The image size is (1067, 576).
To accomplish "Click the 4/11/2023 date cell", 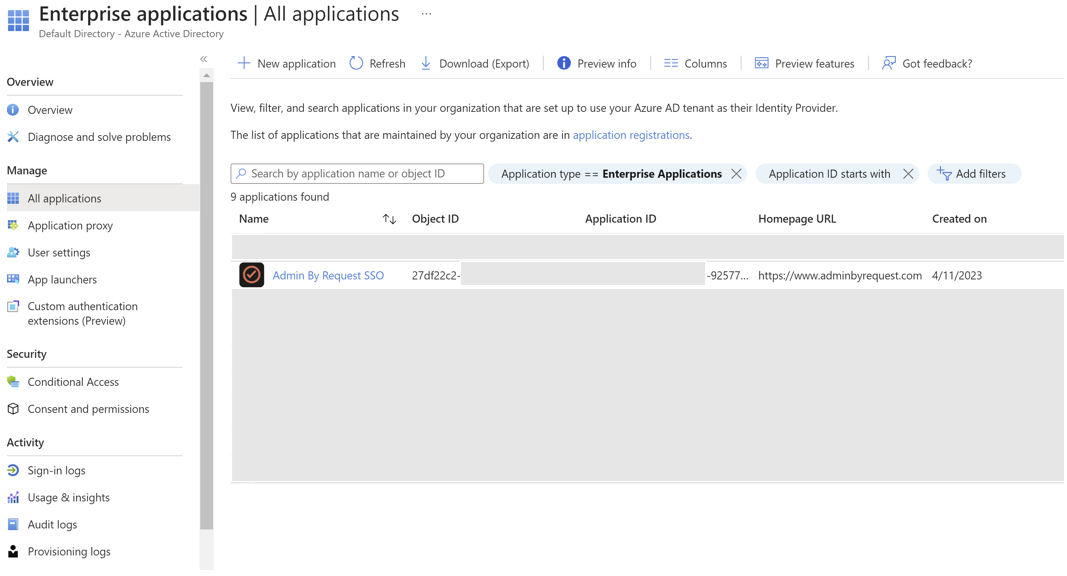I will 957,275.
